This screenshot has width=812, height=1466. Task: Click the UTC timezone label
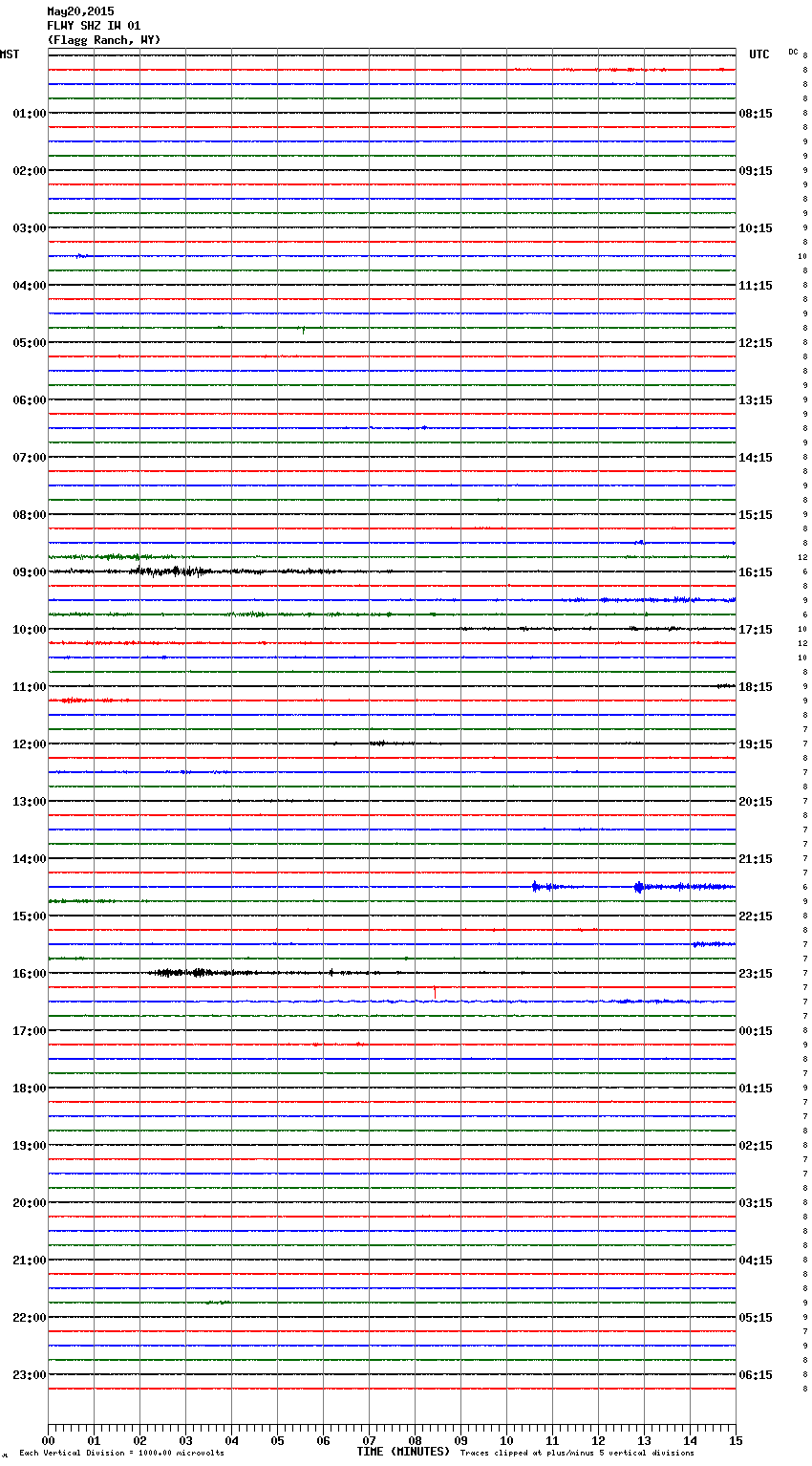[x=759, y=54]
